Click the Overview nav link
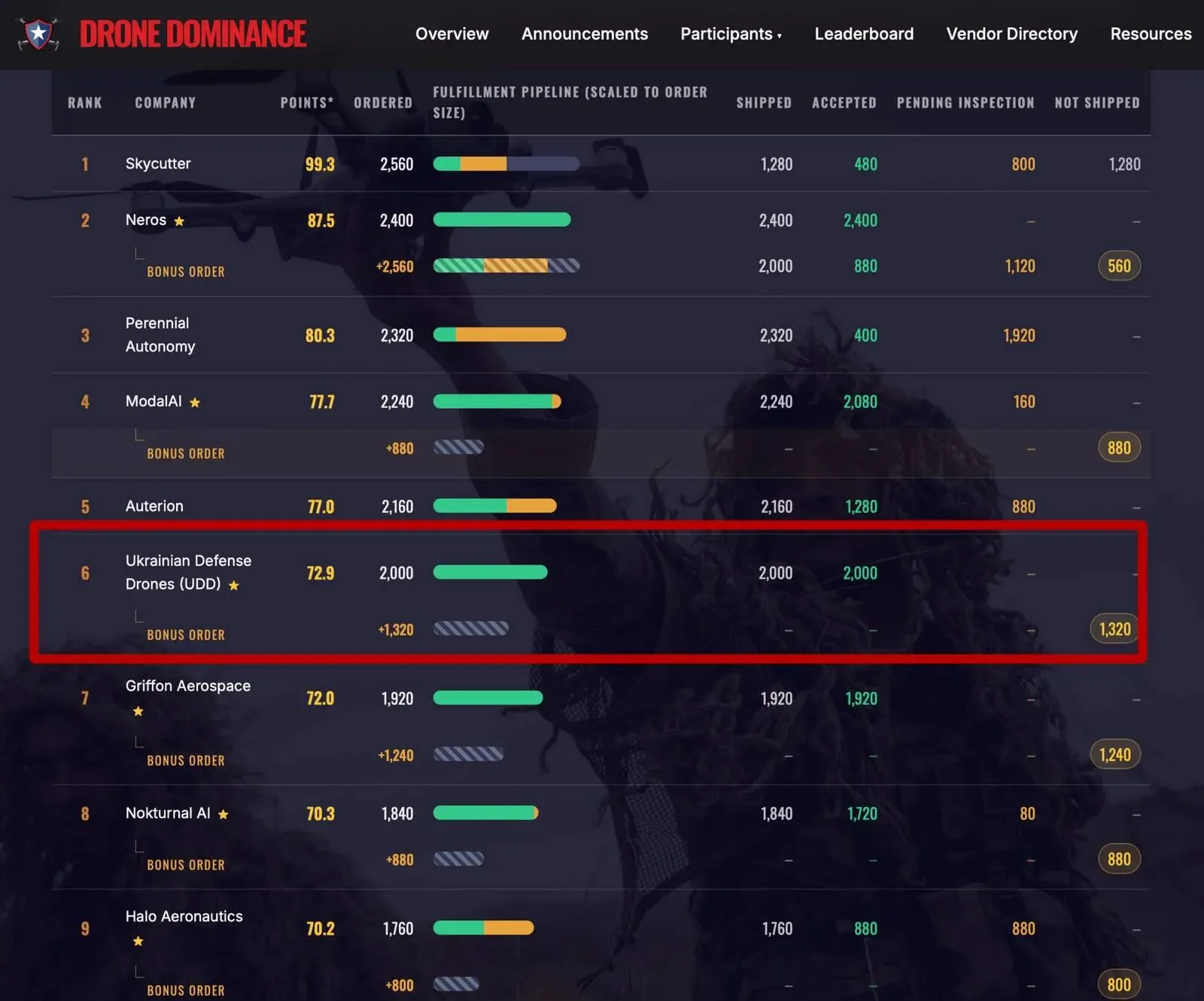 451,34
